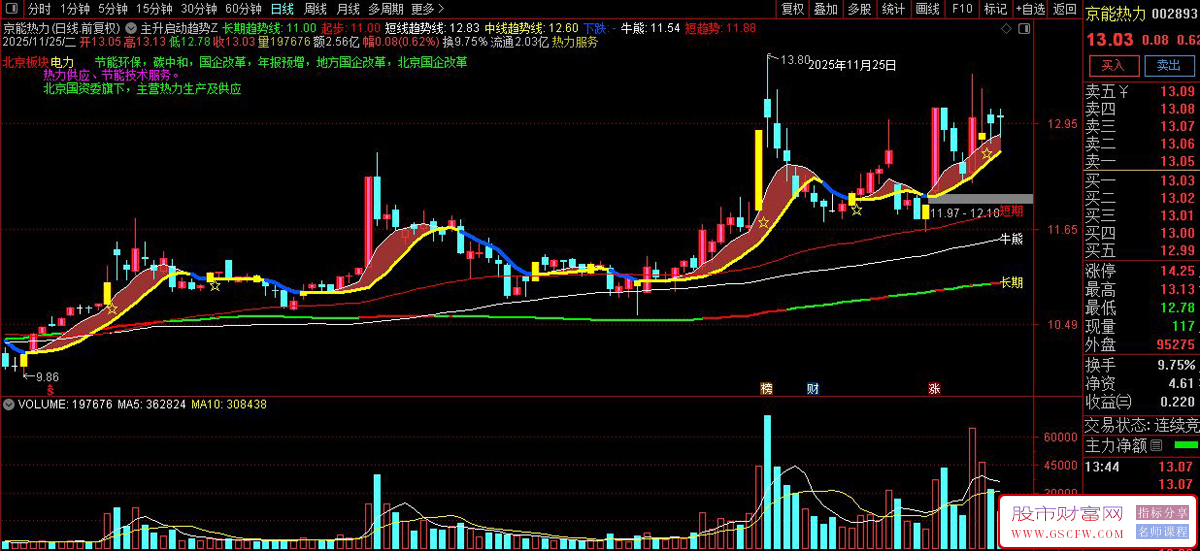Open the 主力净额 list icon

tap(1156, 444)
